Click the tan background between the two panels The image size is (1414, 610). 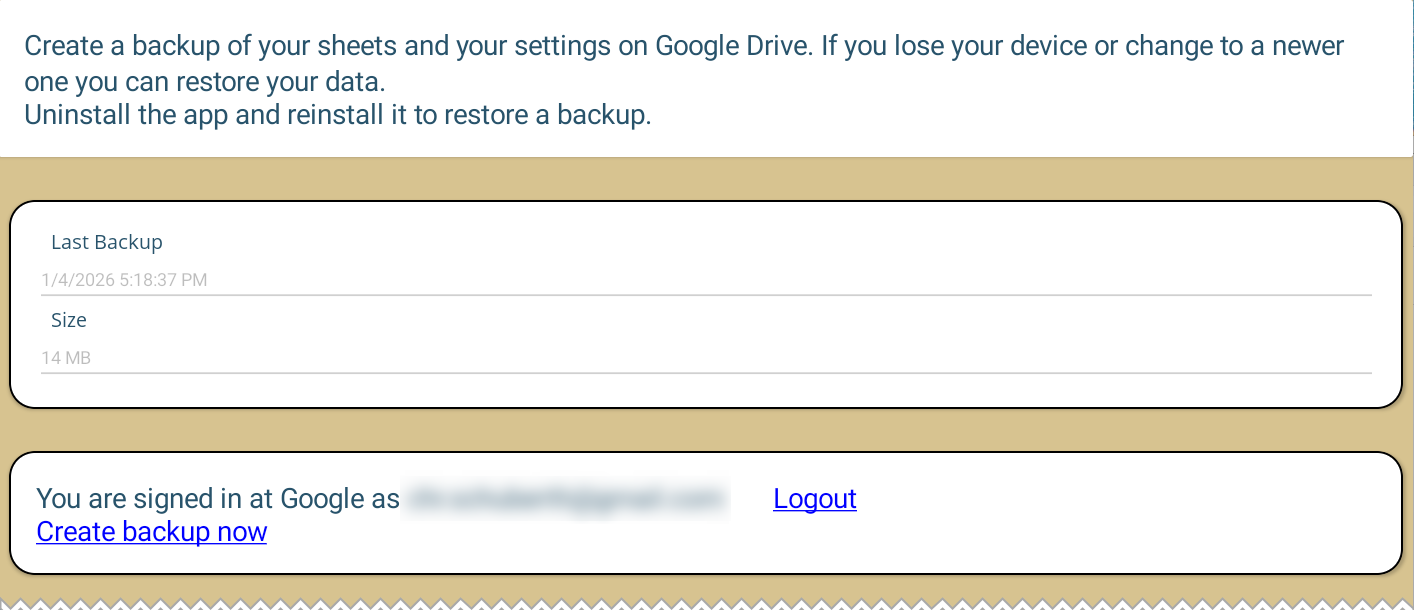tap(700, 430)
